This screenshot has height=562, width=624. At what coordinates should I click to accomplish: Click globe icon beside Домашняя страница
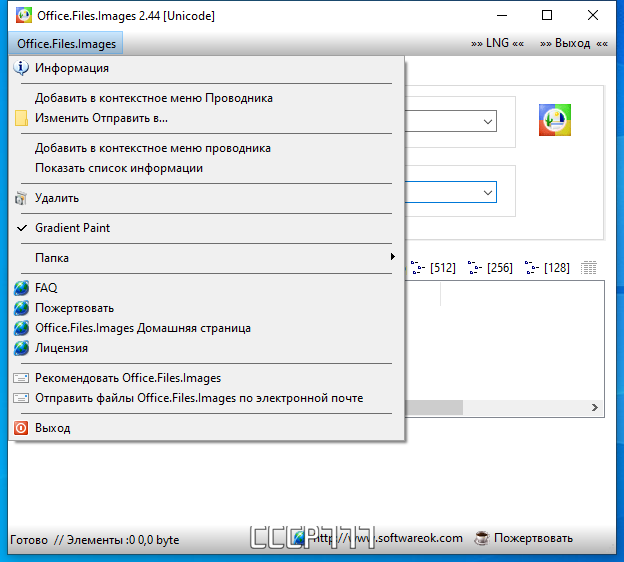click(x=21, y=328)
